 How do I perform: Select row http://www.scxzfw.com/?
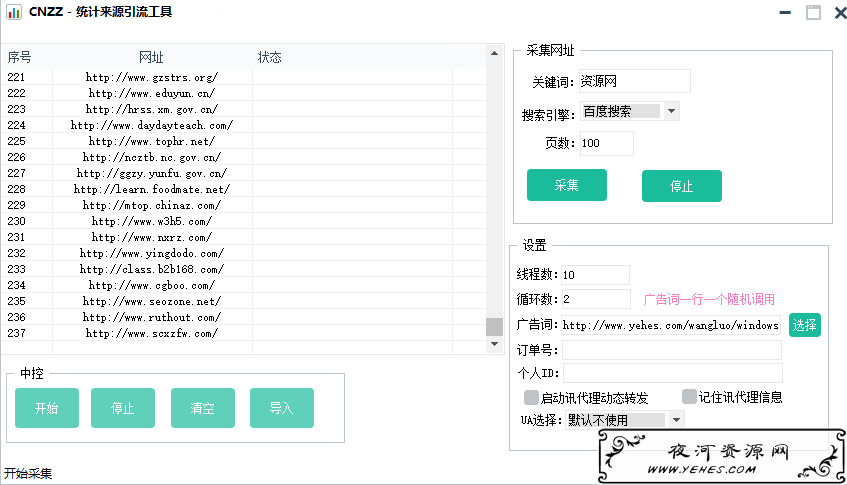(x=243, y=333)
